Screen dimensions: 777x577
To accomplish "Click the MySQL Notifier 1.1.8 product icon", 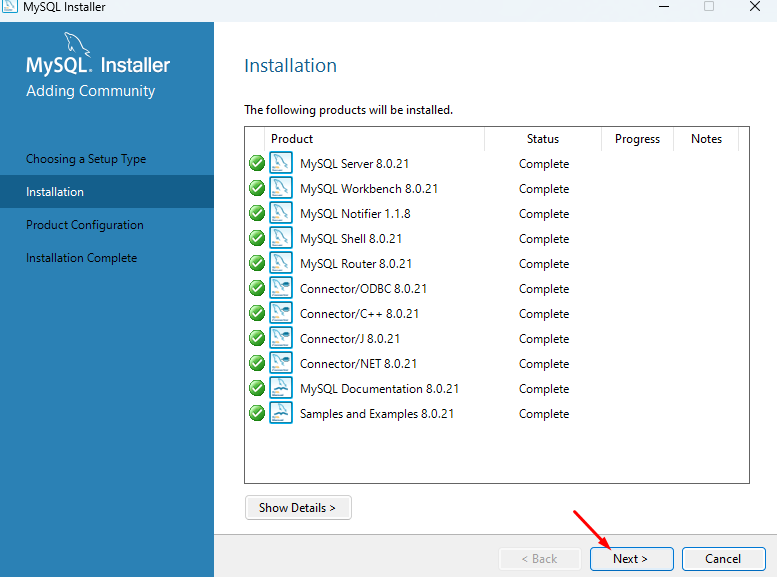I will pos(280,213).
